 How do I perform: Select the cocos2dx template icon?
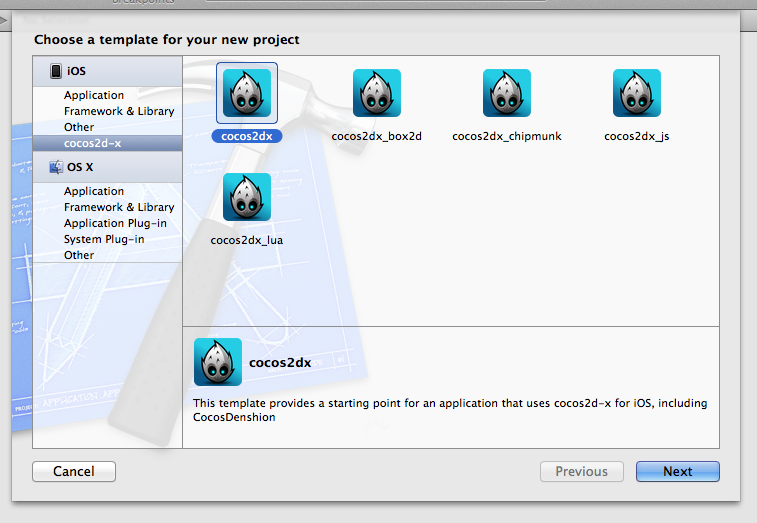coord(247,93)
